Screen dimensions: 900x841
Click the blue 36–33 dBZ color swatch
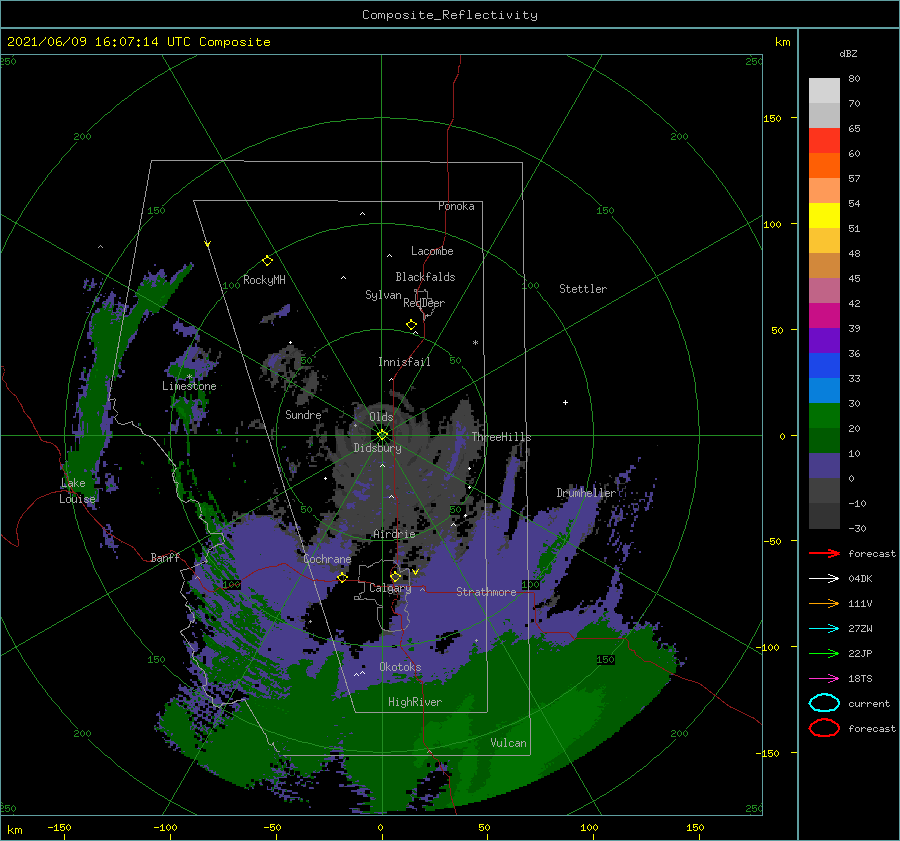tap(824, 366)
